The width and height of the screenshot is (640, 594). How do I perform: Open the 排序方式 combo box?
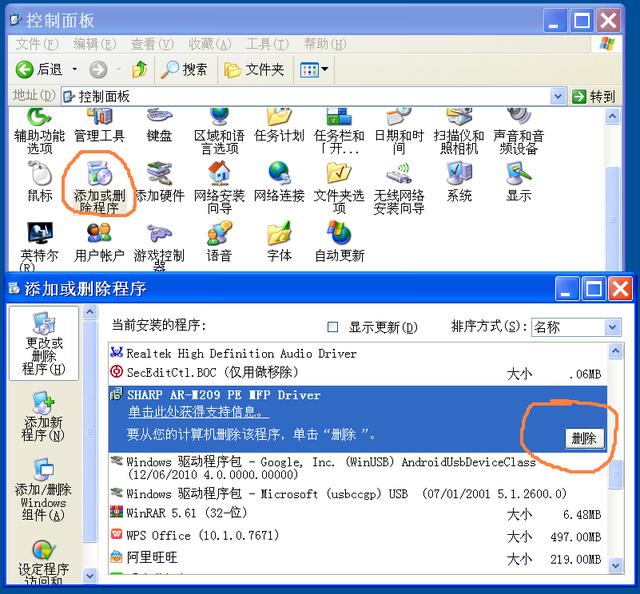[x=576, y=327]
